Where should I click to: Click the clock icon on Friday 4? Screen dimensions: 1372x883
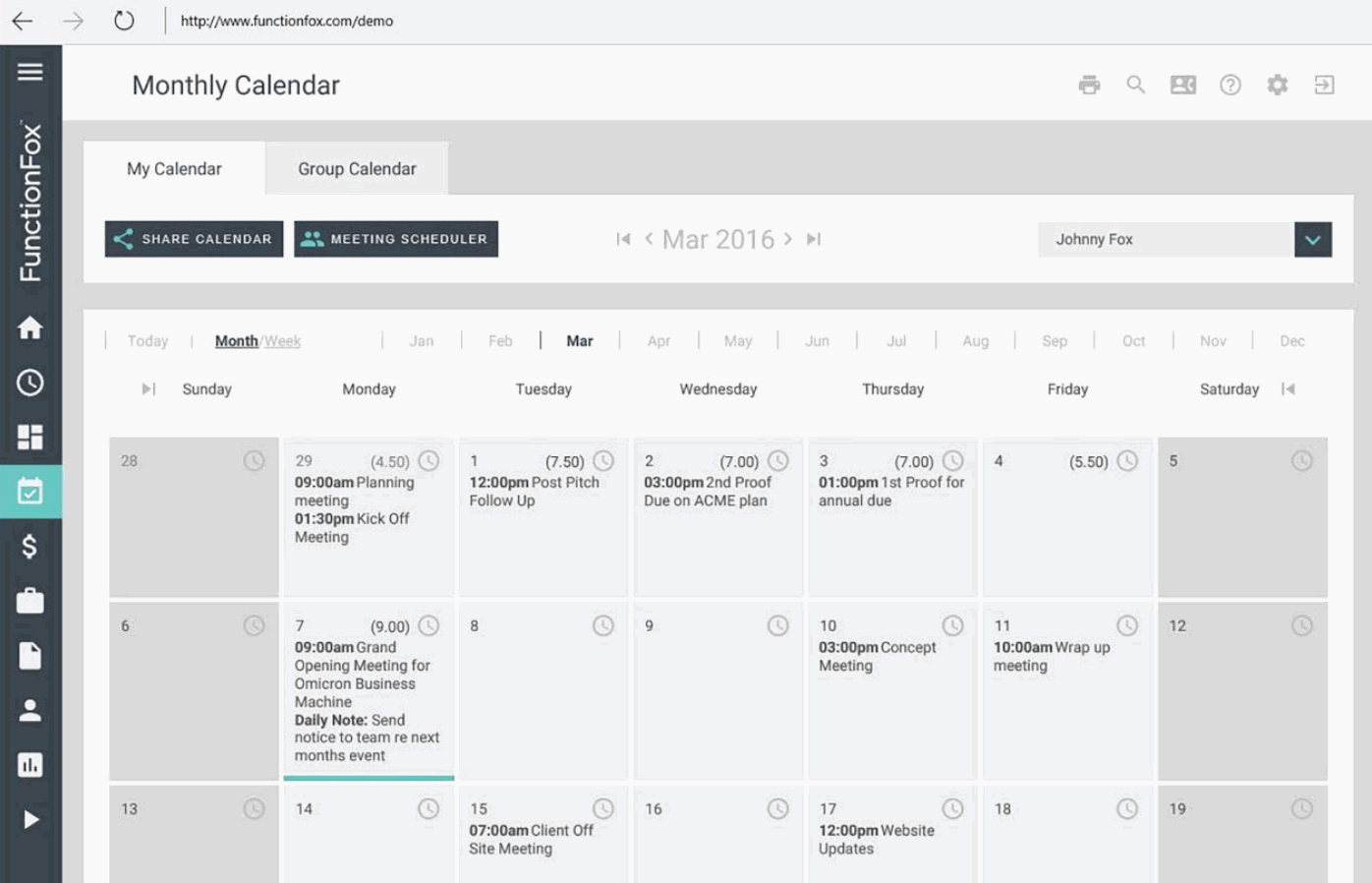1127,460
